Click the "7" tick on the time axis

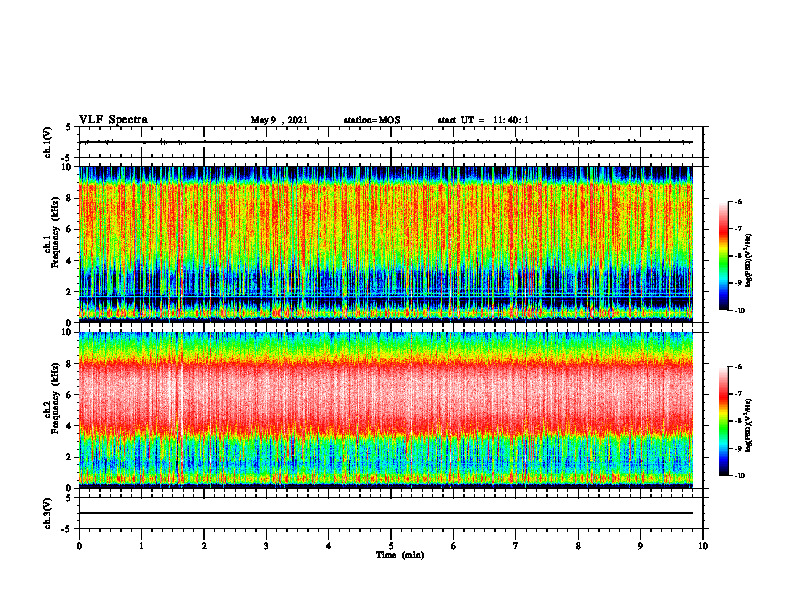(516, 546)
